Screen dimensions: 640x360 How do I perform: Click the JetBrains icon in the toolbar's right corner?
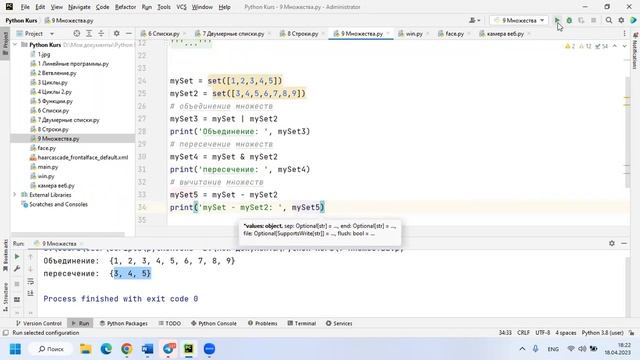point(634,20)
